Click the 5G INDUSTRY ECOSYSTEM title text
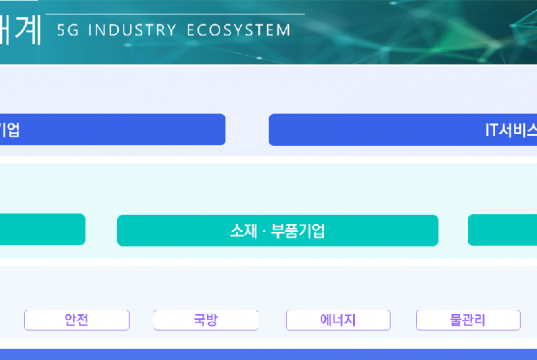The width and height of the screenshot is (537, 360). pyautogui.click(x=174, y=30)
